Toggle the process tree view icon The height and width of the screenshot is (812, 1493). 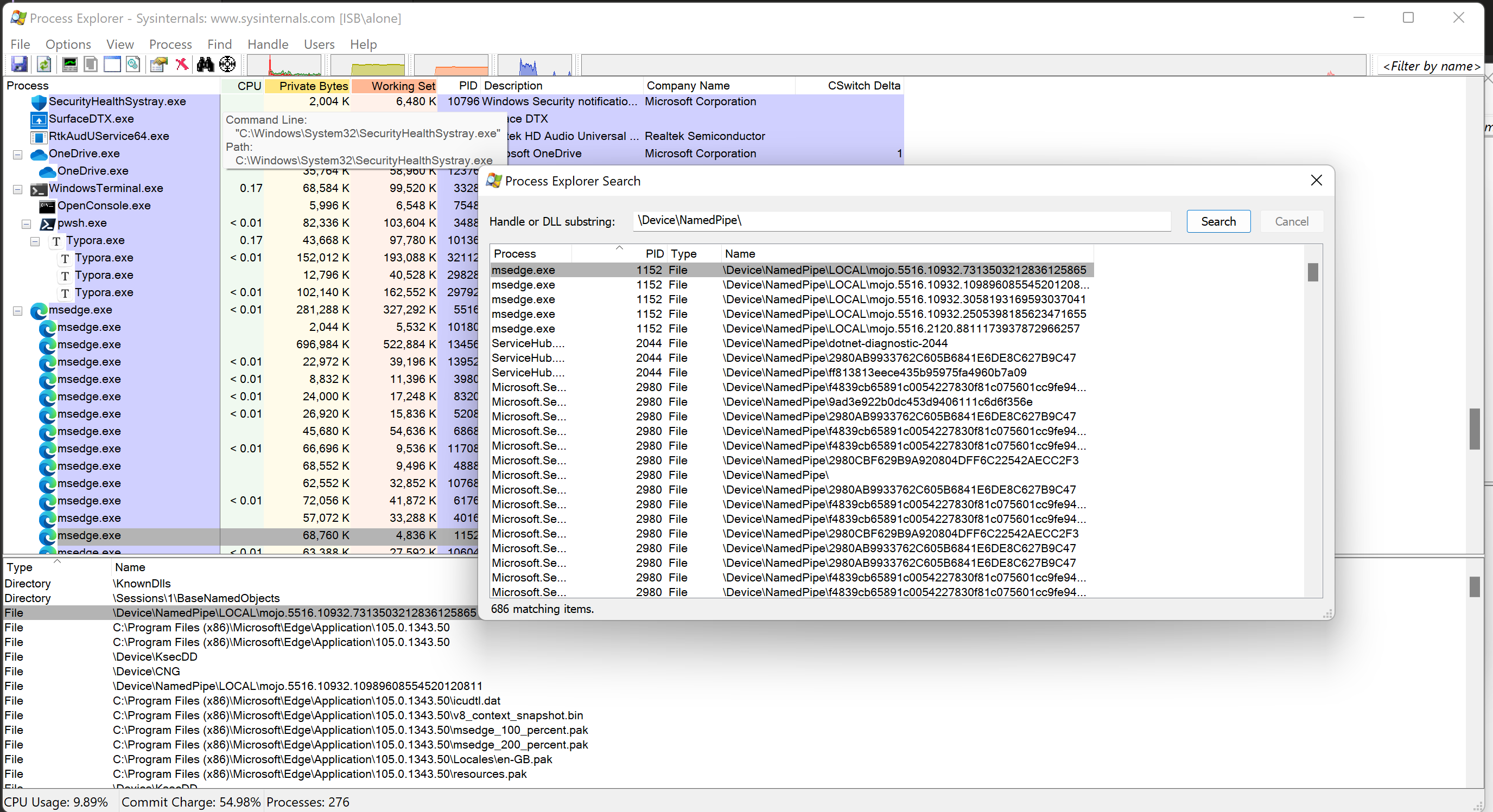click(91, 65)
